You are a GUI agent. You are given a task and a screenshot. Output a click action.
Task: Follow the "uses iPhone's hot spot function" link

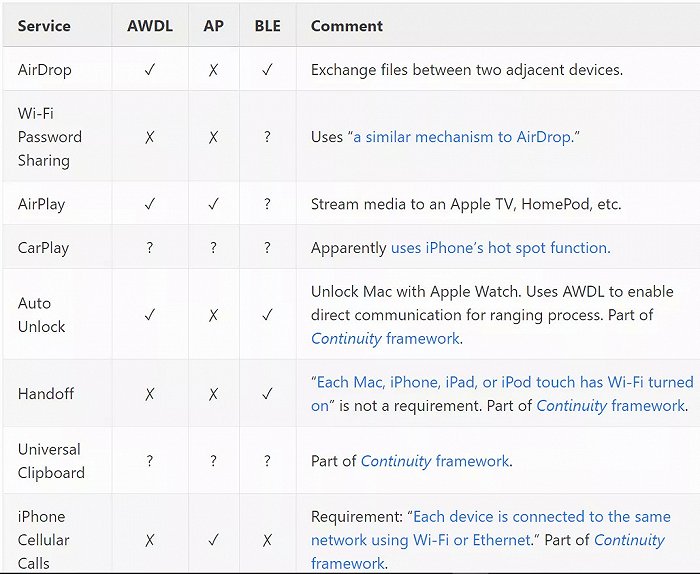[x=499, y=248]
